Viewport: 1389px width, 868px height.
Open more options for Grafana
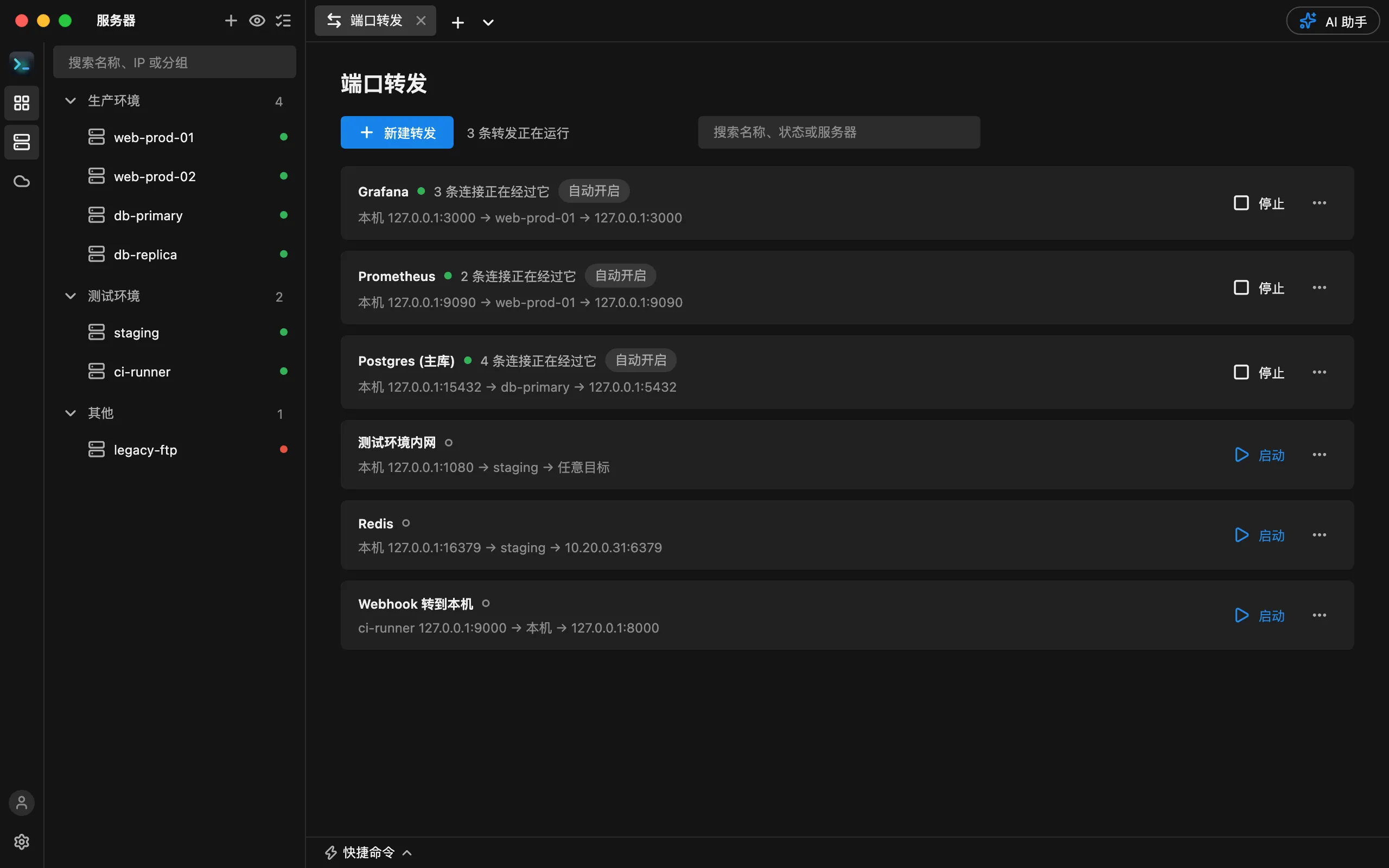click(x=1319, y=203)
